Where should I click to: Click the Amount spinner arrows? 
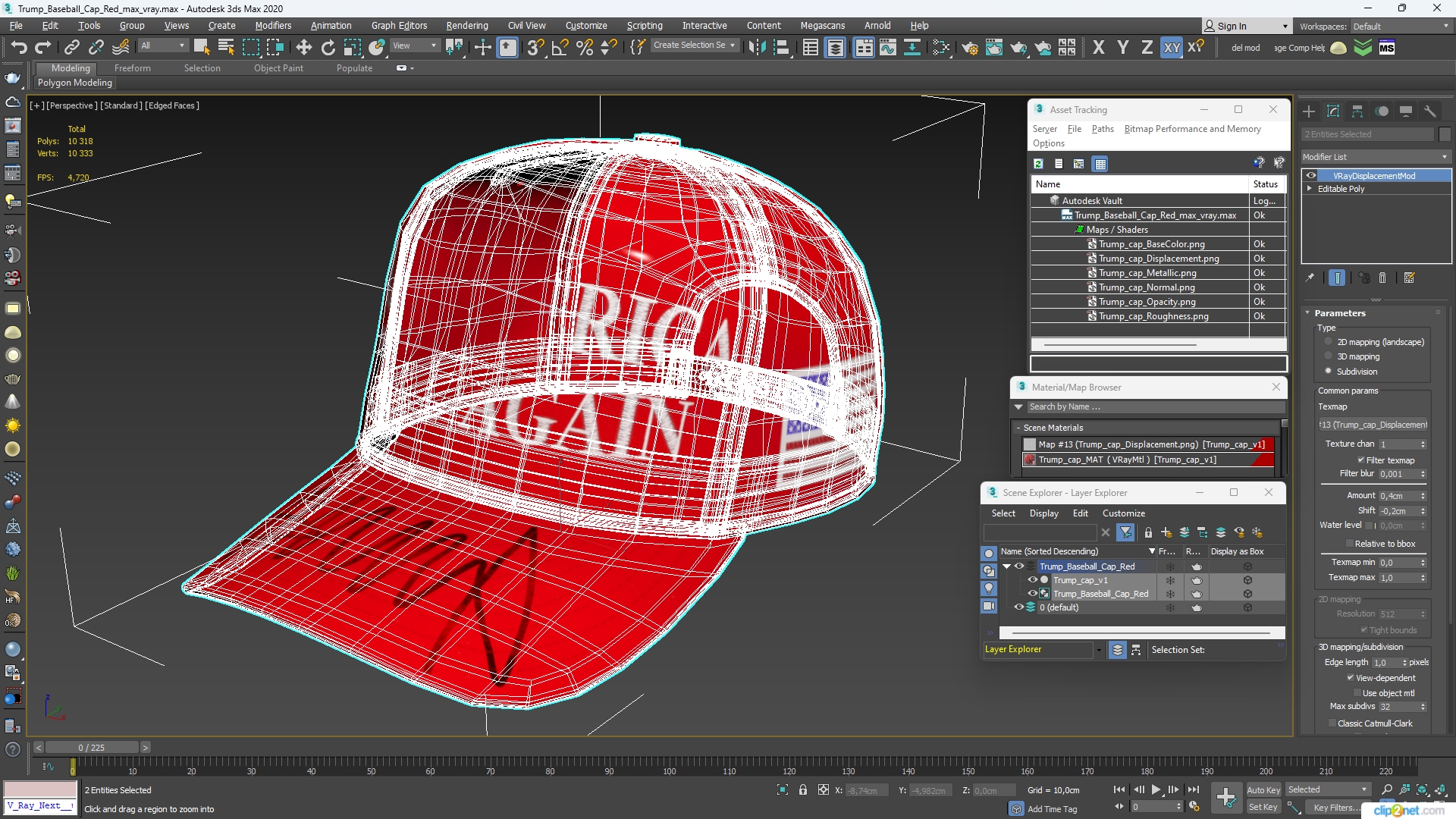[1423, 496]
